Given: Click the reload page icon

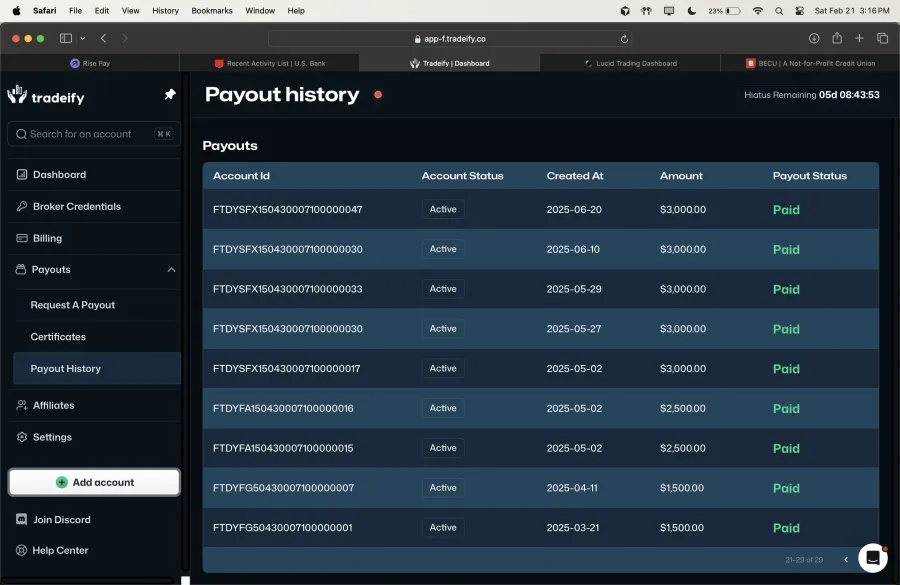Looking at the screenshot, I should [624, 39].
